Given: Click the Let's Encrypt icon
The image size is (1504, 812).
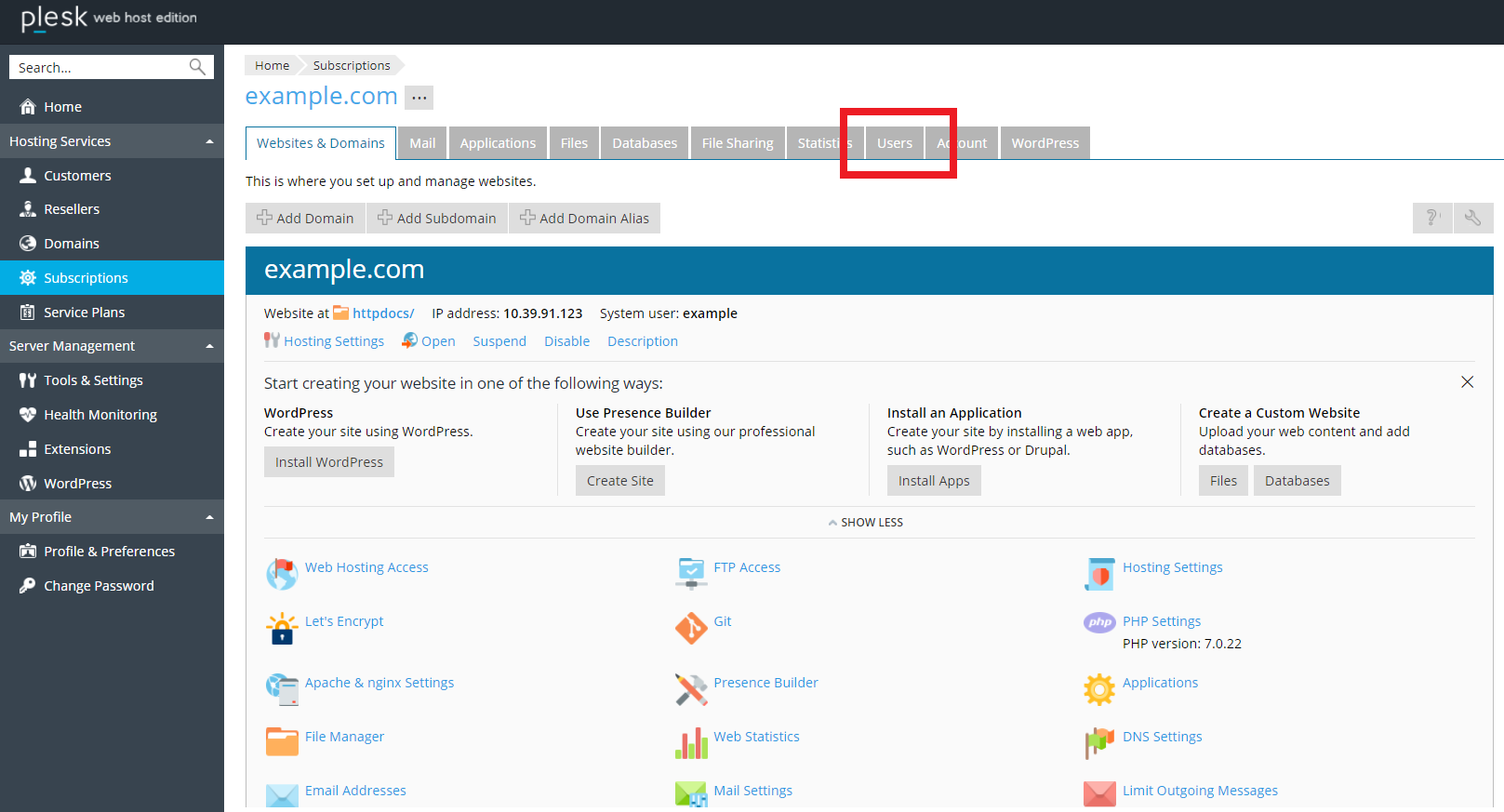Looking at the screenshot, I should click(x=281, y=629).
